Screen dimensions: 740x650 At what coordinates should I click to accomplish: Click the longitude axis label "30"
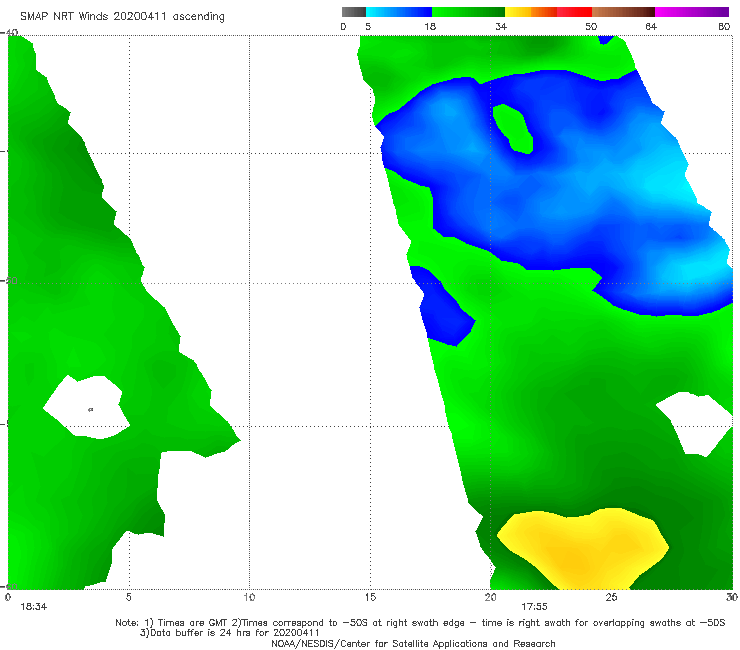tap(732, 598)
